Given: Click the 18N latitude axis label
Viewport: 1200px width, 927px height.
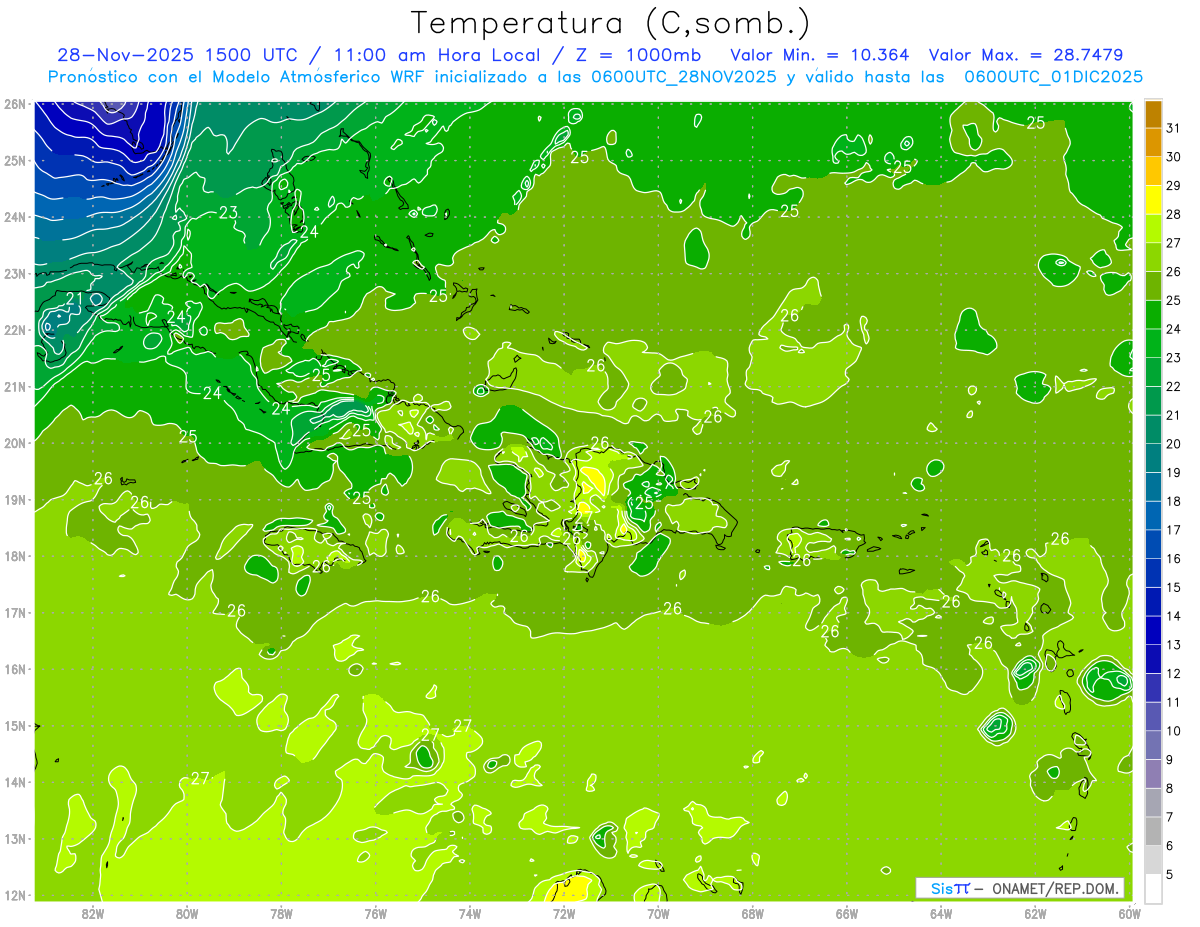Looking at the screenshot, I should tap(15, 556).
